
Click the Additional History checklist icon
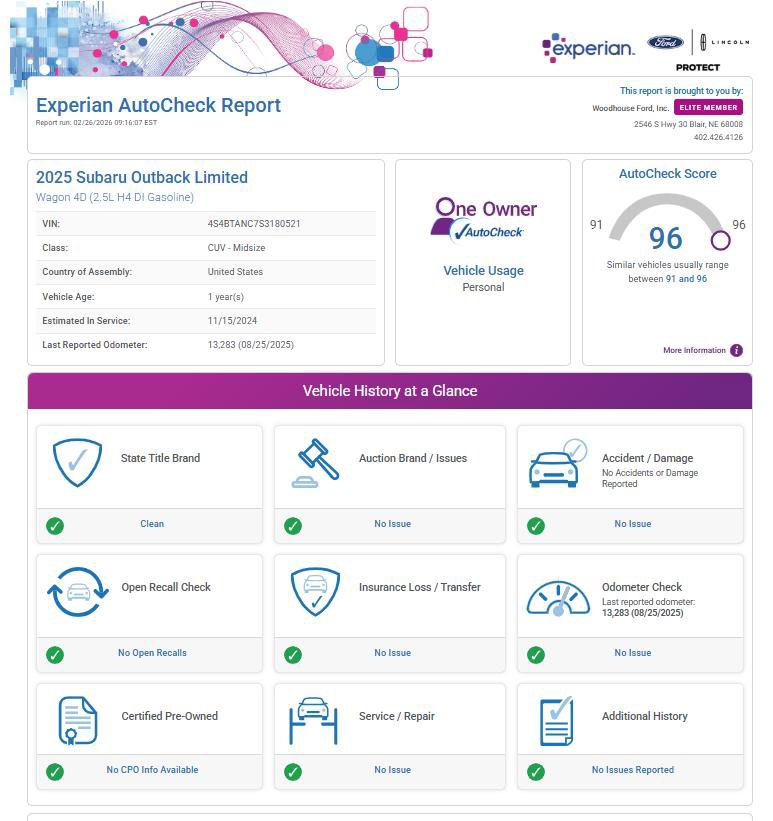pos(556,721)
